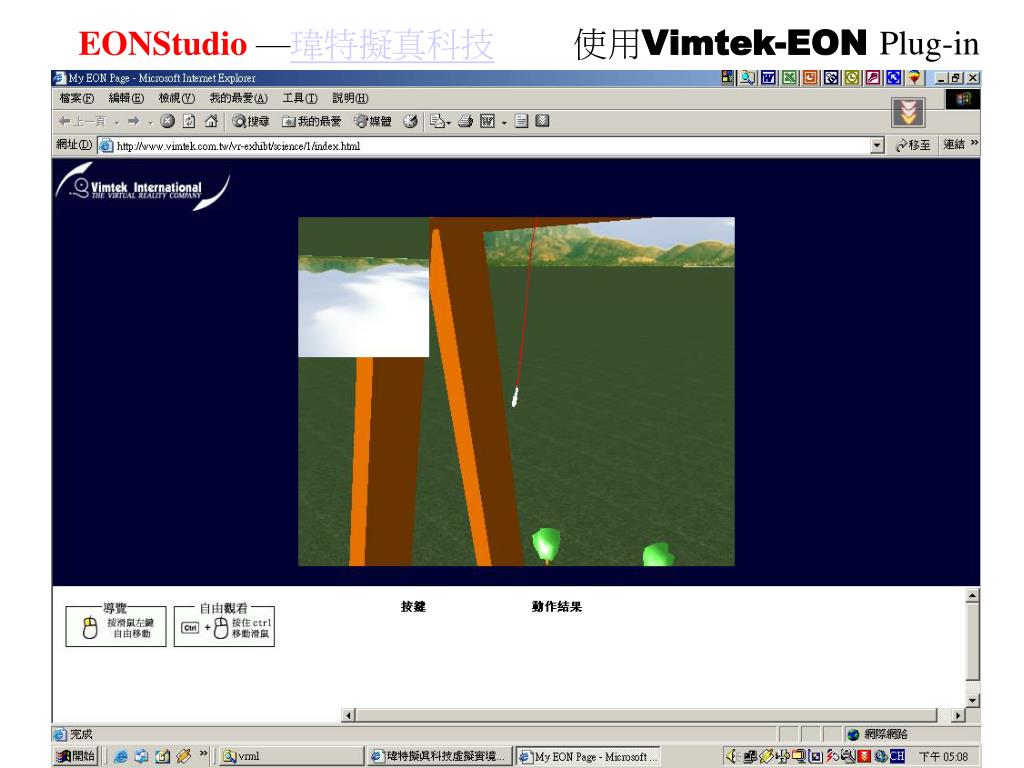The width and height of the screenshot is (1024, 768).
Task: Open the 檢視(V) menu
Action: (x=176, y=98)
